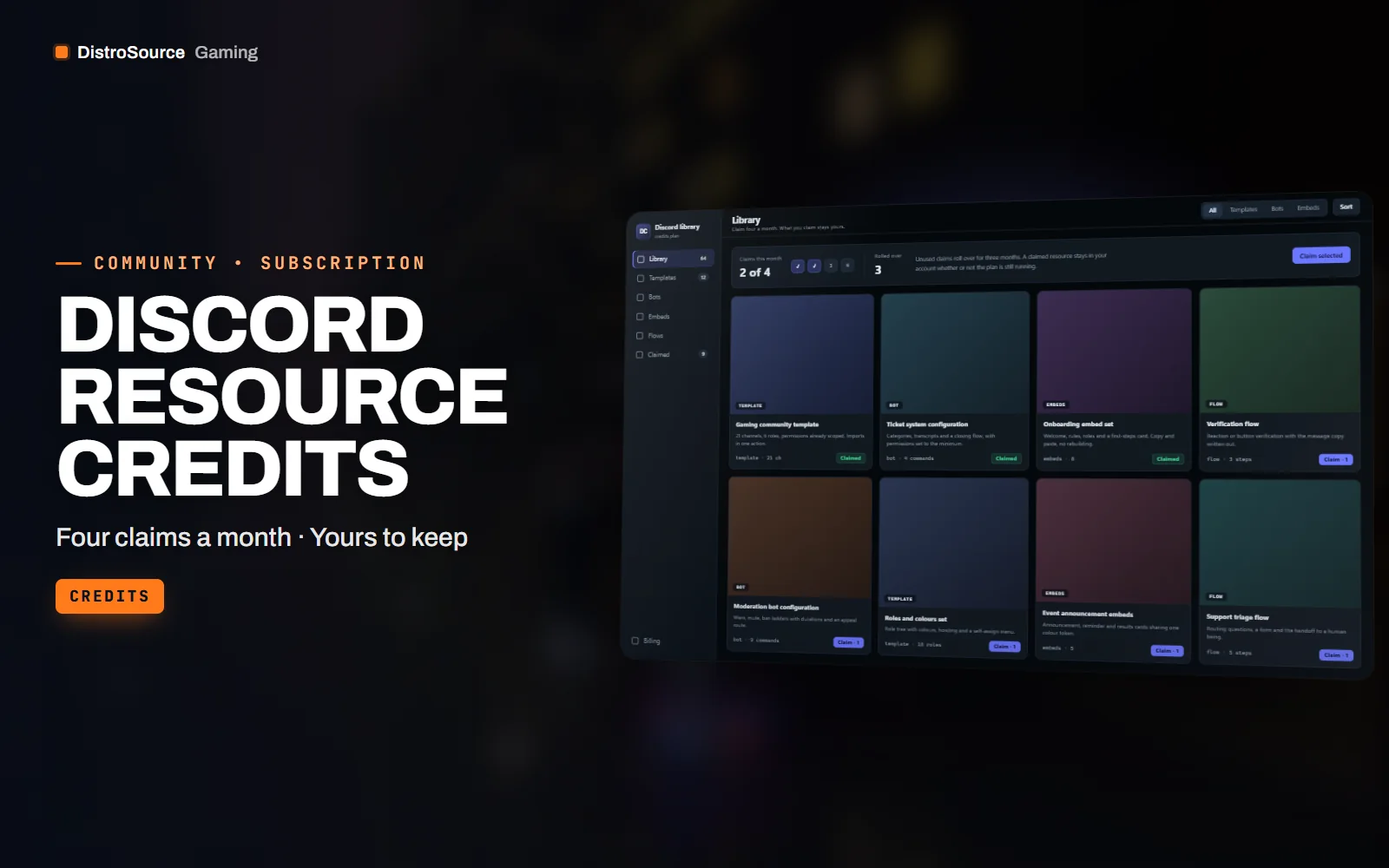Open Gaming community template thumbnail
The image size is (1389, 868).
click(802, 354)
